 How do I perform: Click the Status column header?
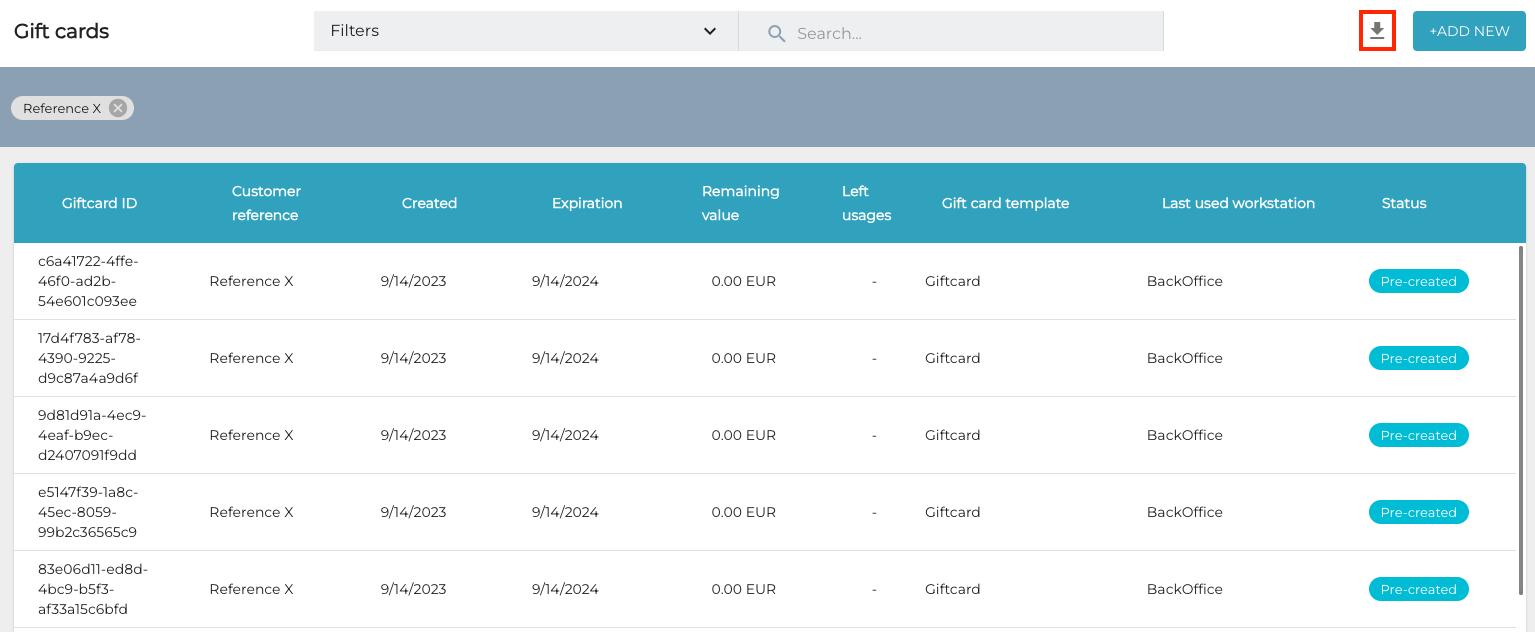1403,203
